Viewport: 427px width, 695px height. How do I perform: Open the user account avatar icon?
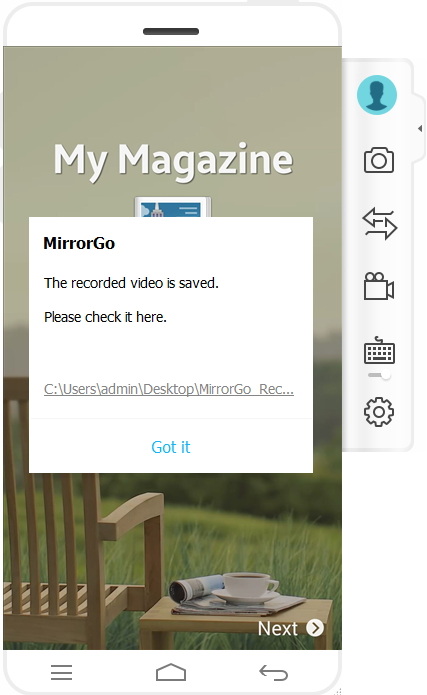click(376, 95)
